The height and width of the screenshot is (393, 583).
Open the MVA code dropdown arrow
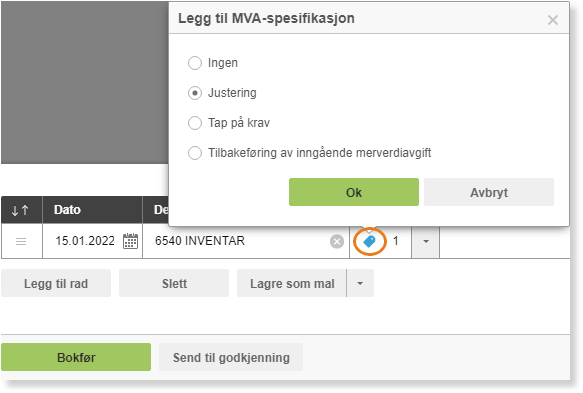click(426, 242)
